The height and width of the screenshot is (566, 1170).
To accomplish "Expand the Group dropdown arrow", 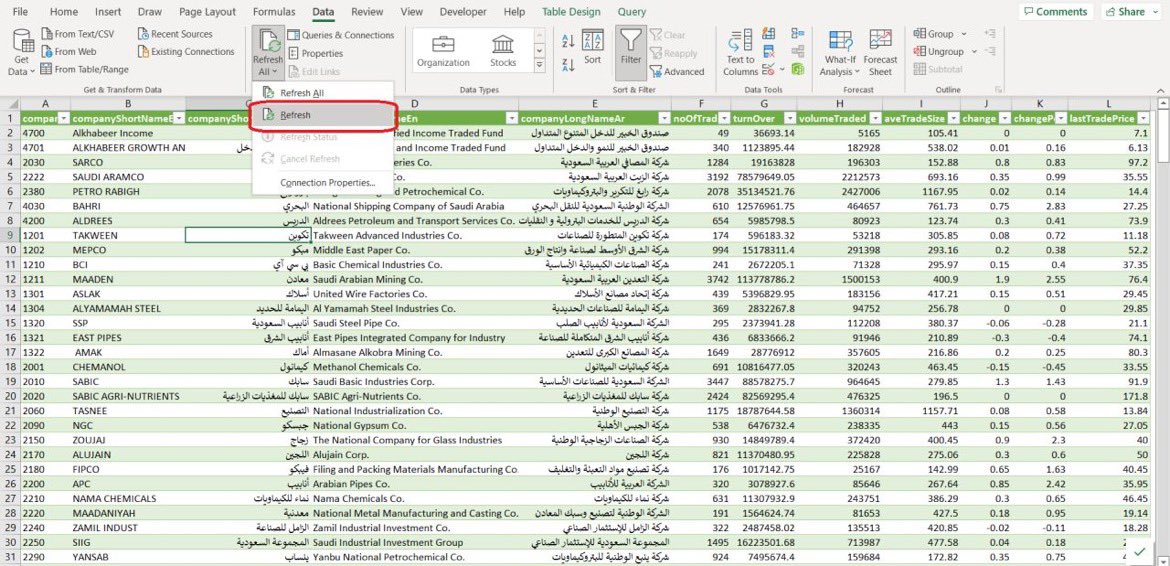I will coord(963,34).
